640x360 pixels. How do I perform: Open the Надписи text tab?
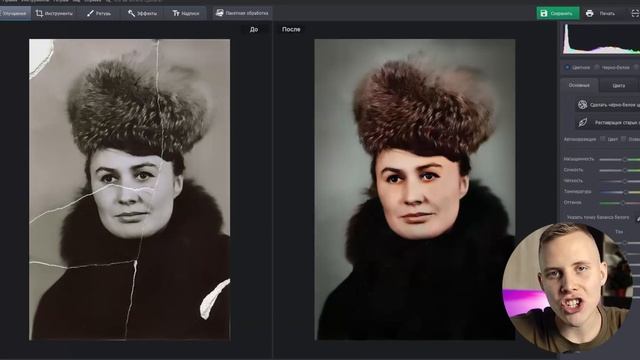(x=186, y=13)
